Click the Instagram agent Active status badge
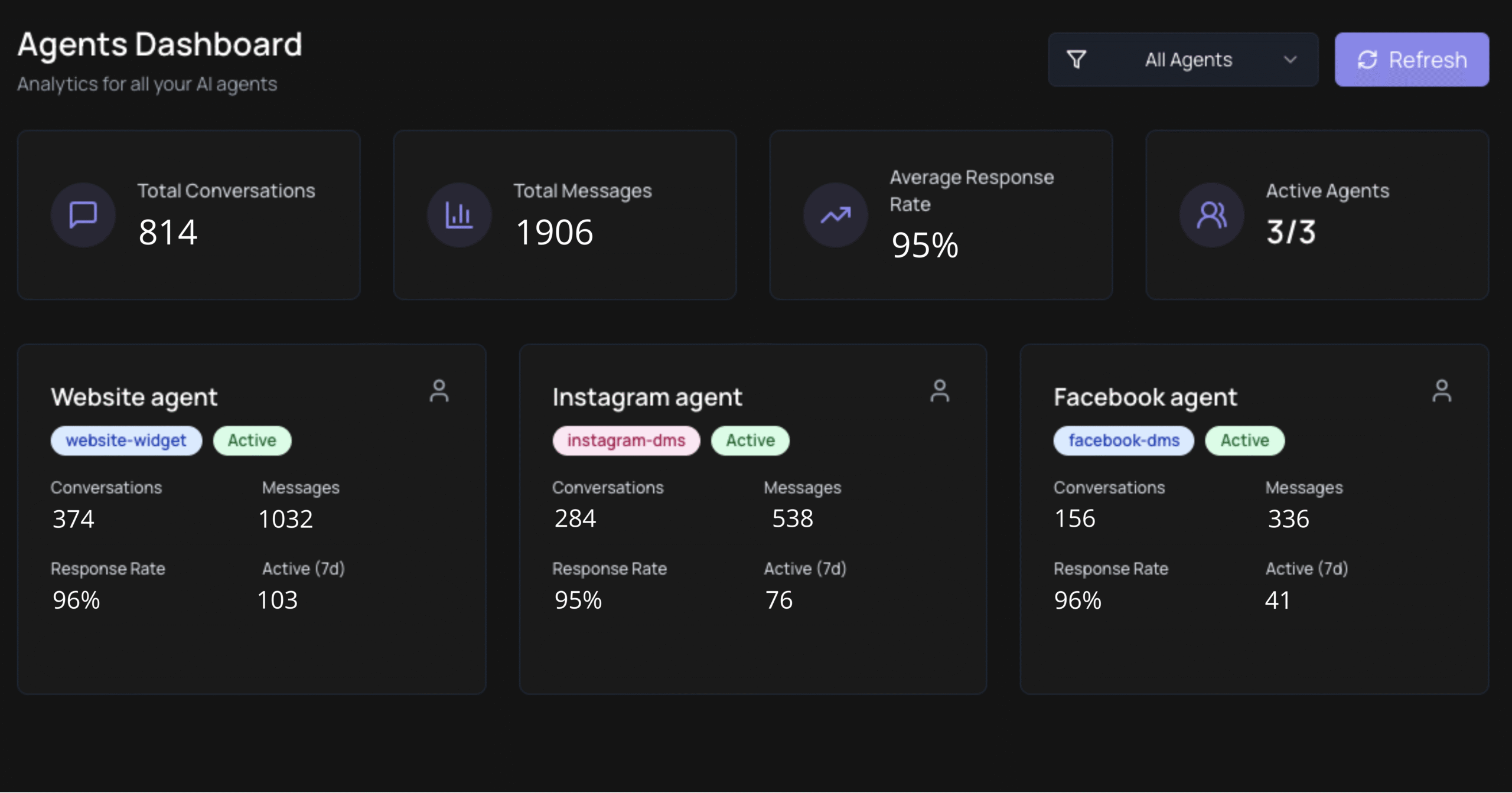This screenshot has width=1512, height=793. [750, 440]
